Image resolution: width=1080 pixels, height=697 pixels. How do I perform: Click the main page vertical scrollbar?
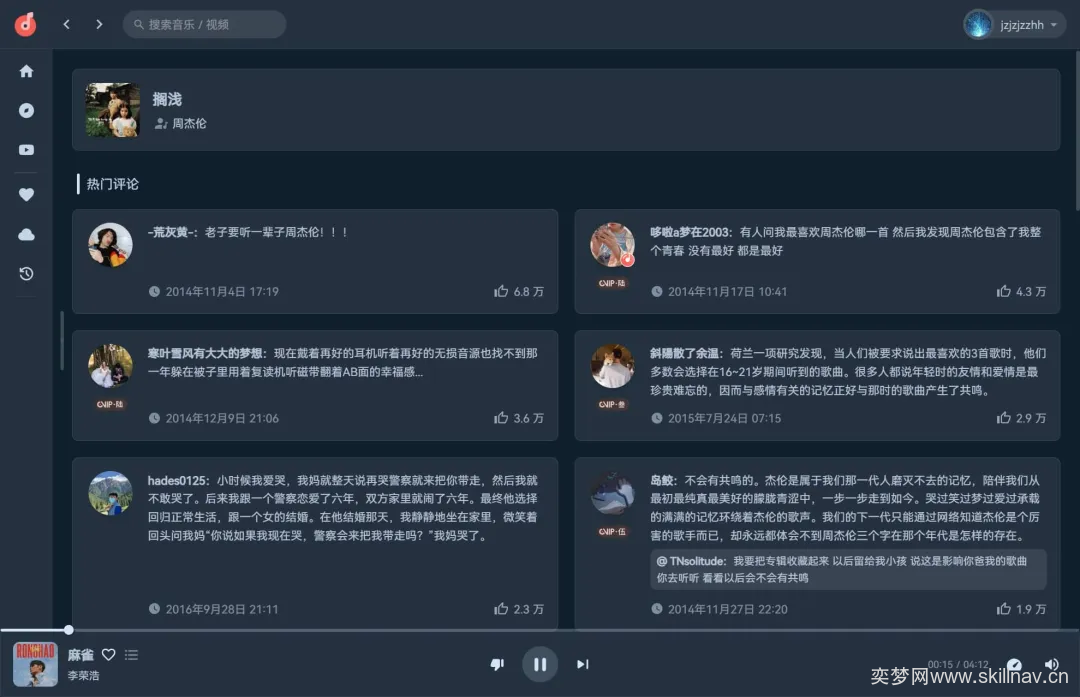tap(1077, 131)
